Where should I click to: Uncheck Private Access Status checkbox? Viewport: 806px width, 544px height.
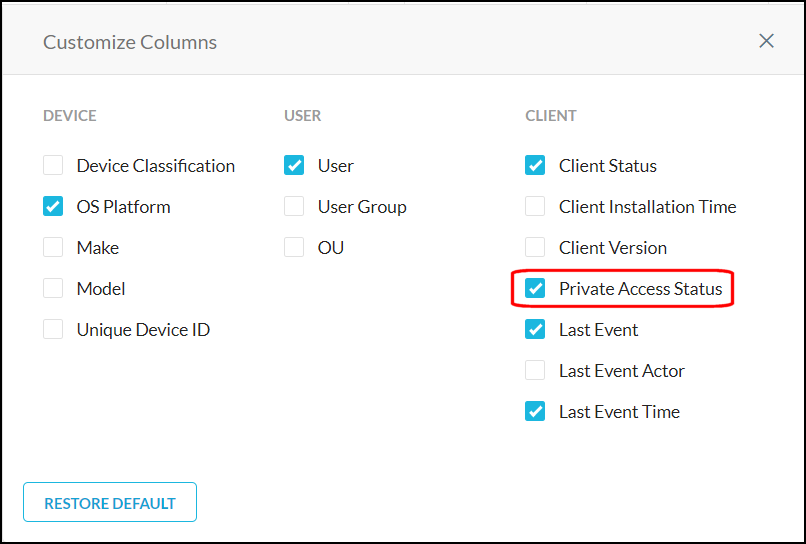pyautogui.click(x=535, y=289)
